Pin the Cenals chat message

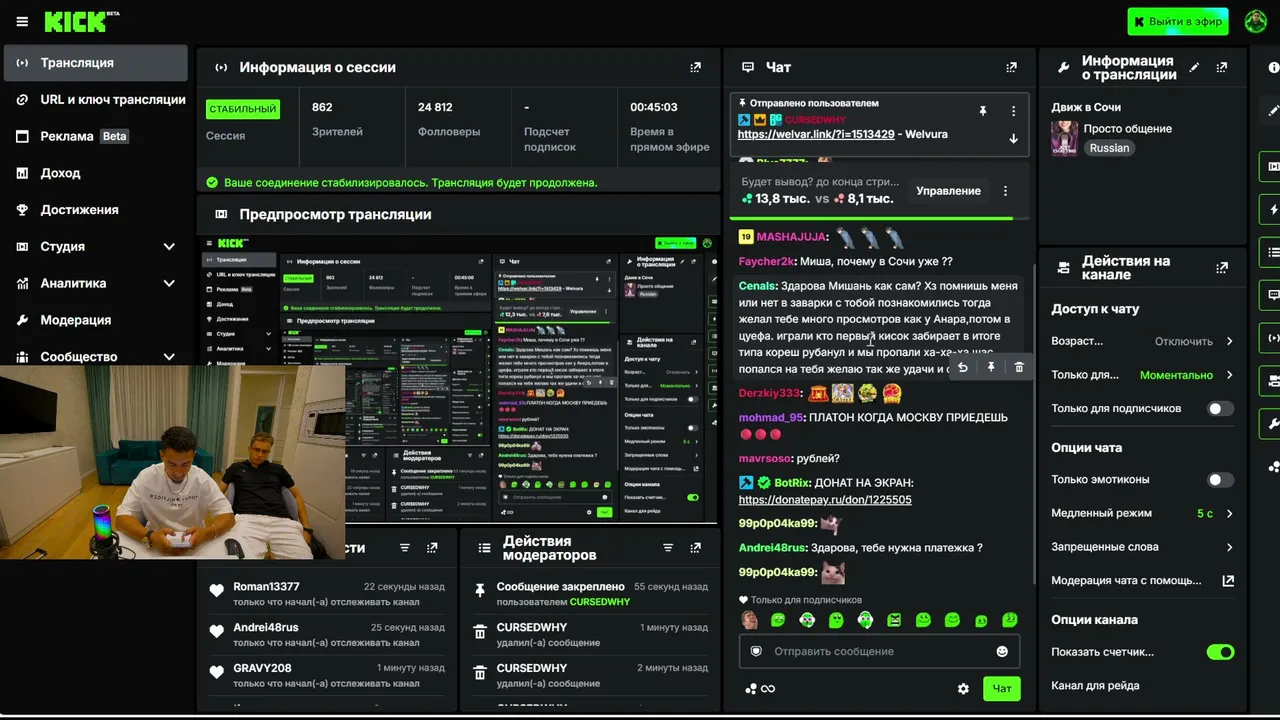point(991,367)
